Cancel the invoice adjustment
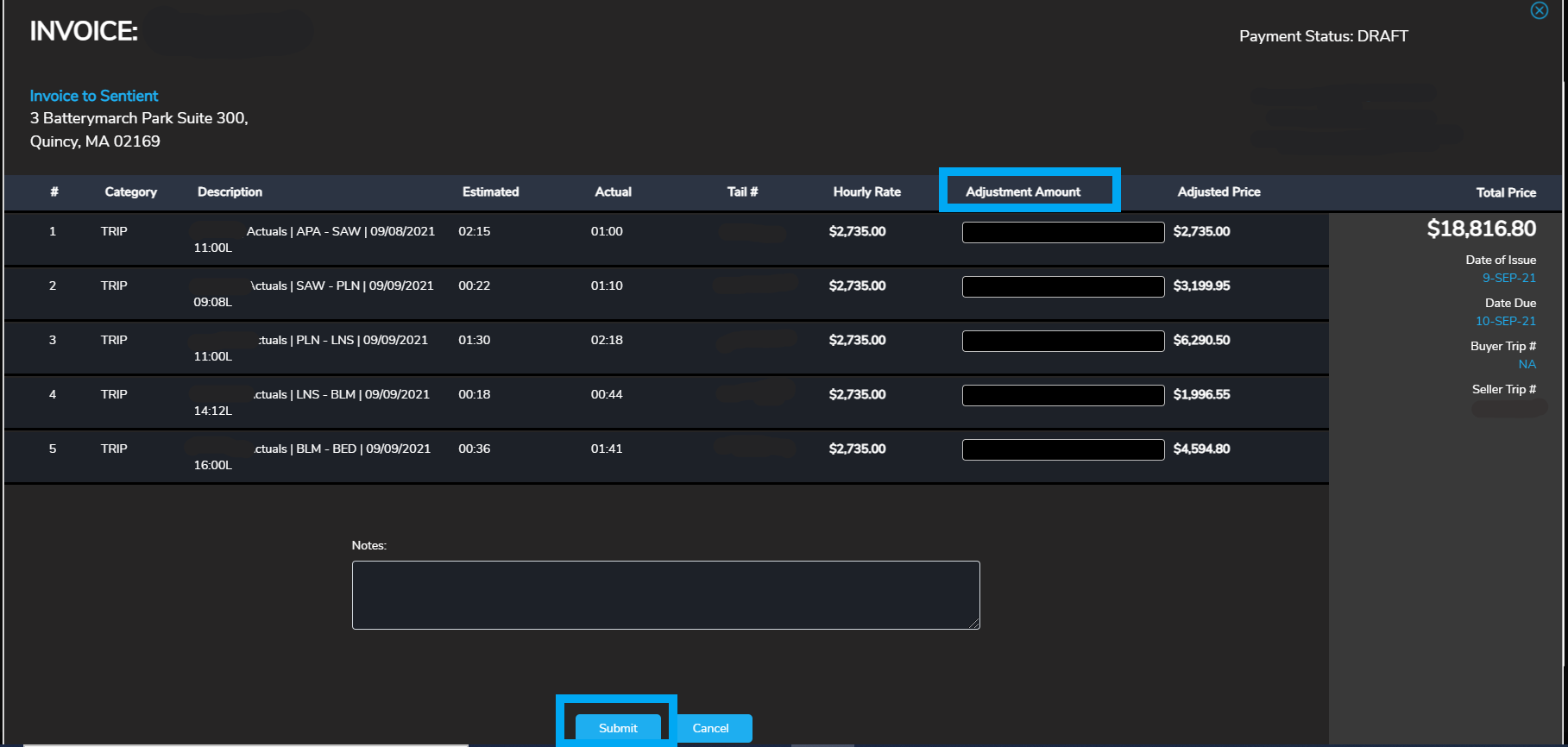The height and width of the screenshot is (747, 1568). click(710, 728)
